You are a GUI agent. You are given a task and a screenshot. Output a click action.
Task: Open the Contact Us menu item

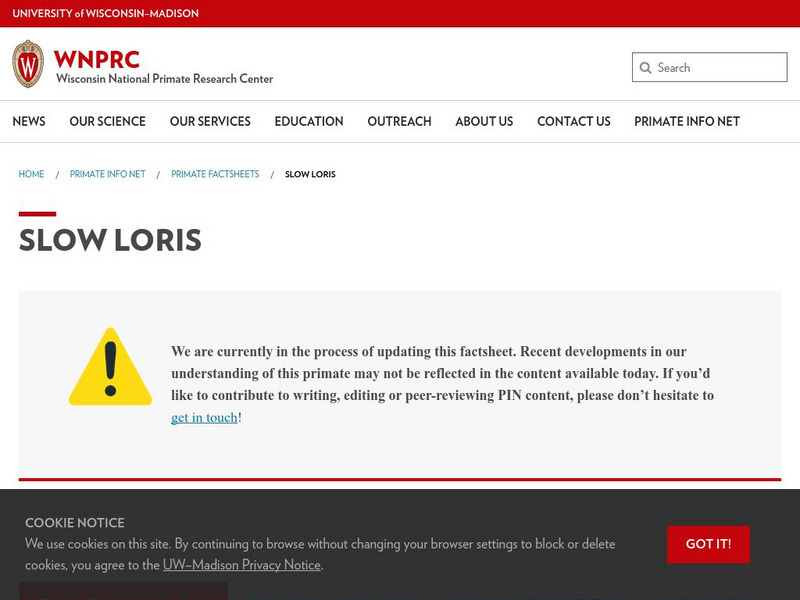click(573, 121)
